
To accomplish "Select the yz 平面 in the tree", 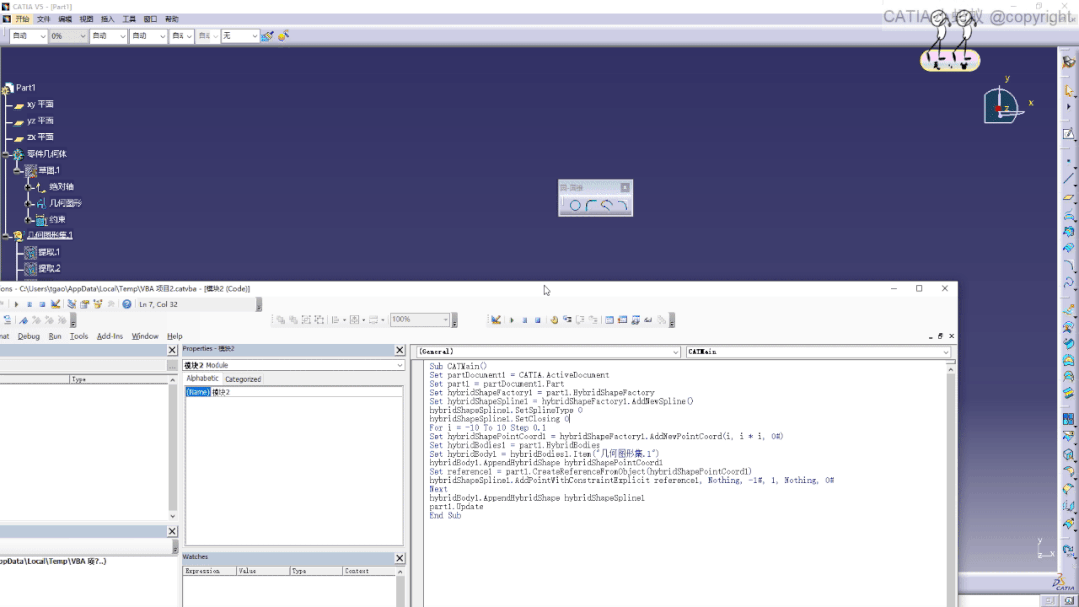I will point(40,120).
